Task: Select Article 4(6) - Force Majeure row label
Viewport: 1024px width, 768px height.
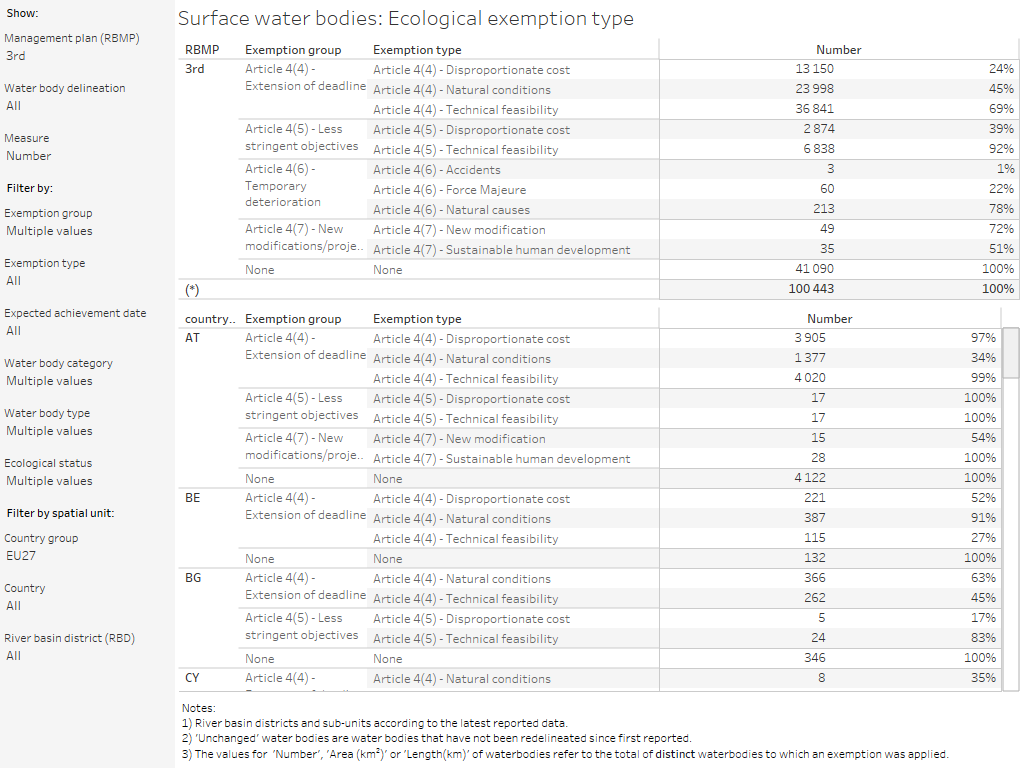Action: click(449, 190)
